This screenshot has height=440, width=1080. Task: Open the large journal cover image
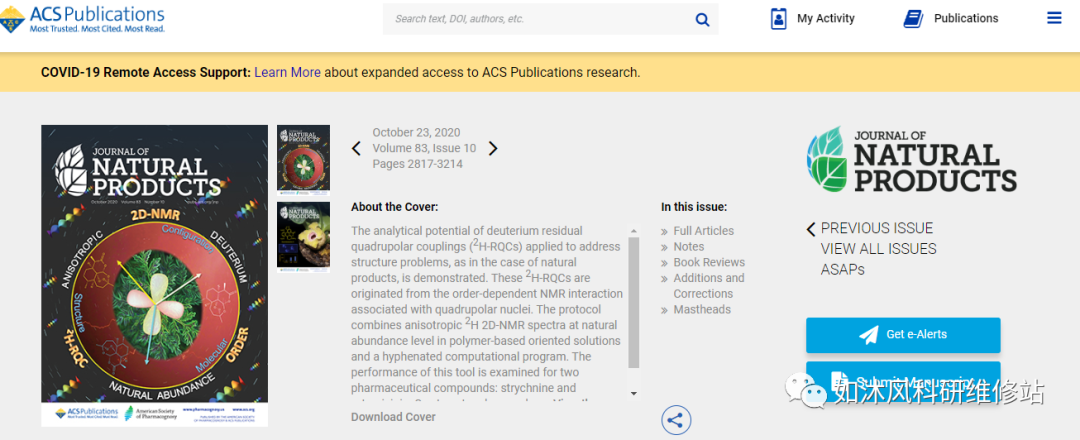click(x=154, y=275)
